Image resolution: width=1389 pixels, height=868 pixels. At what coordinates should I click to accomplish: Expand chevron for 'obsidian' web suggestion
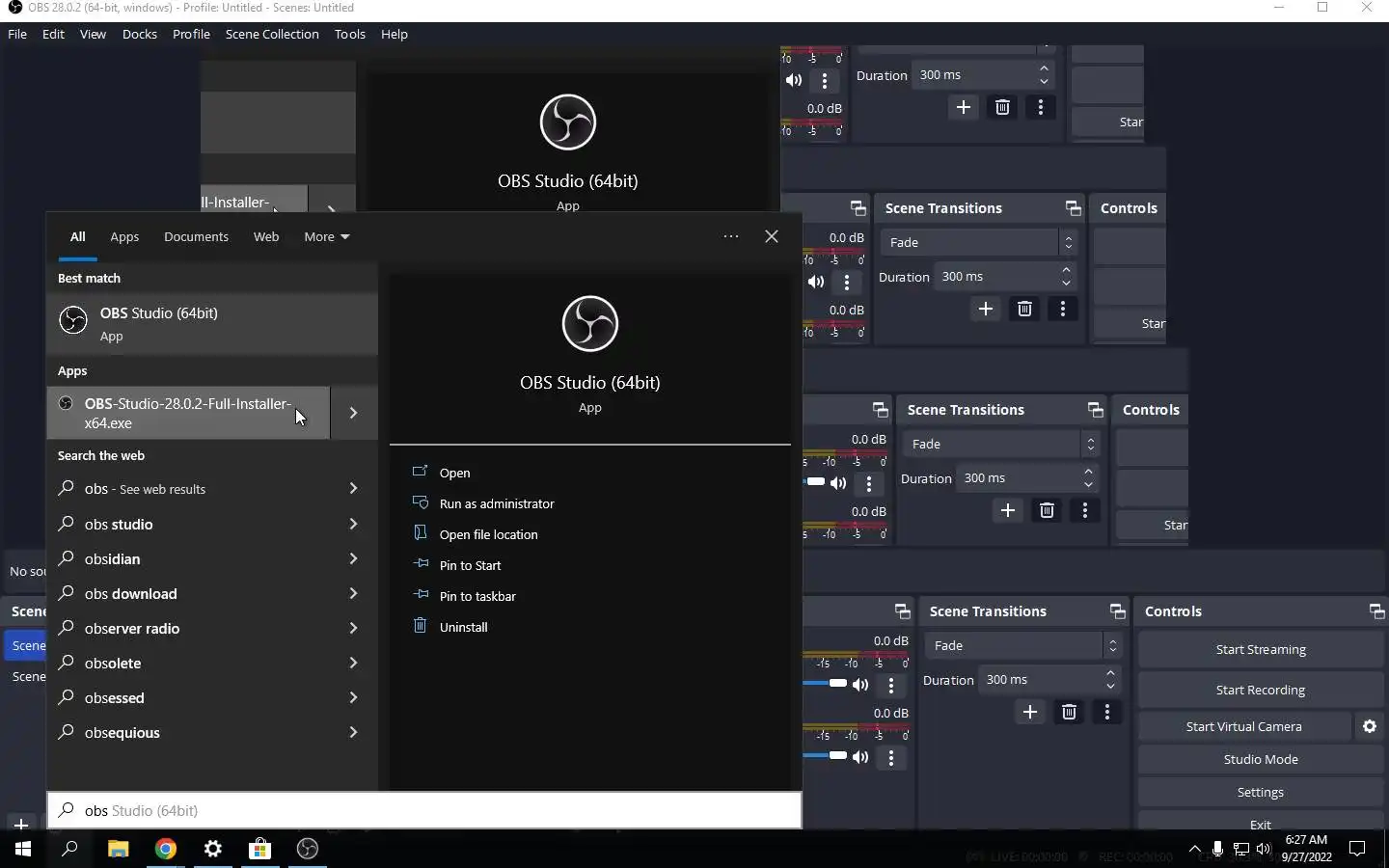coord(353,558)
